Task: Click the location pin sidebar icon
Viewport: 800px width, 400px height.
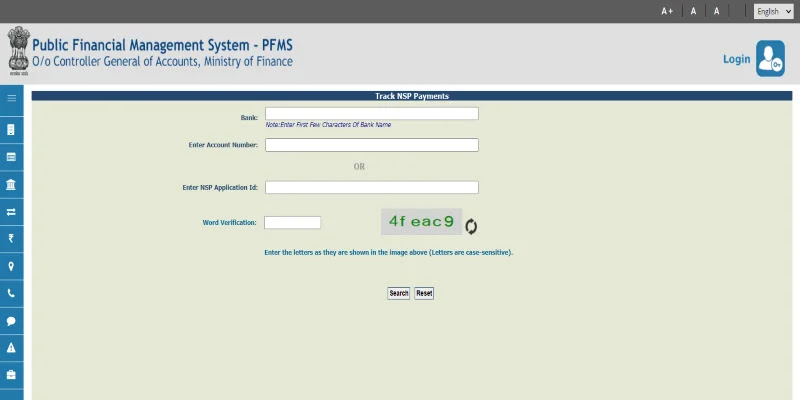Action: [x=11, y=266]
